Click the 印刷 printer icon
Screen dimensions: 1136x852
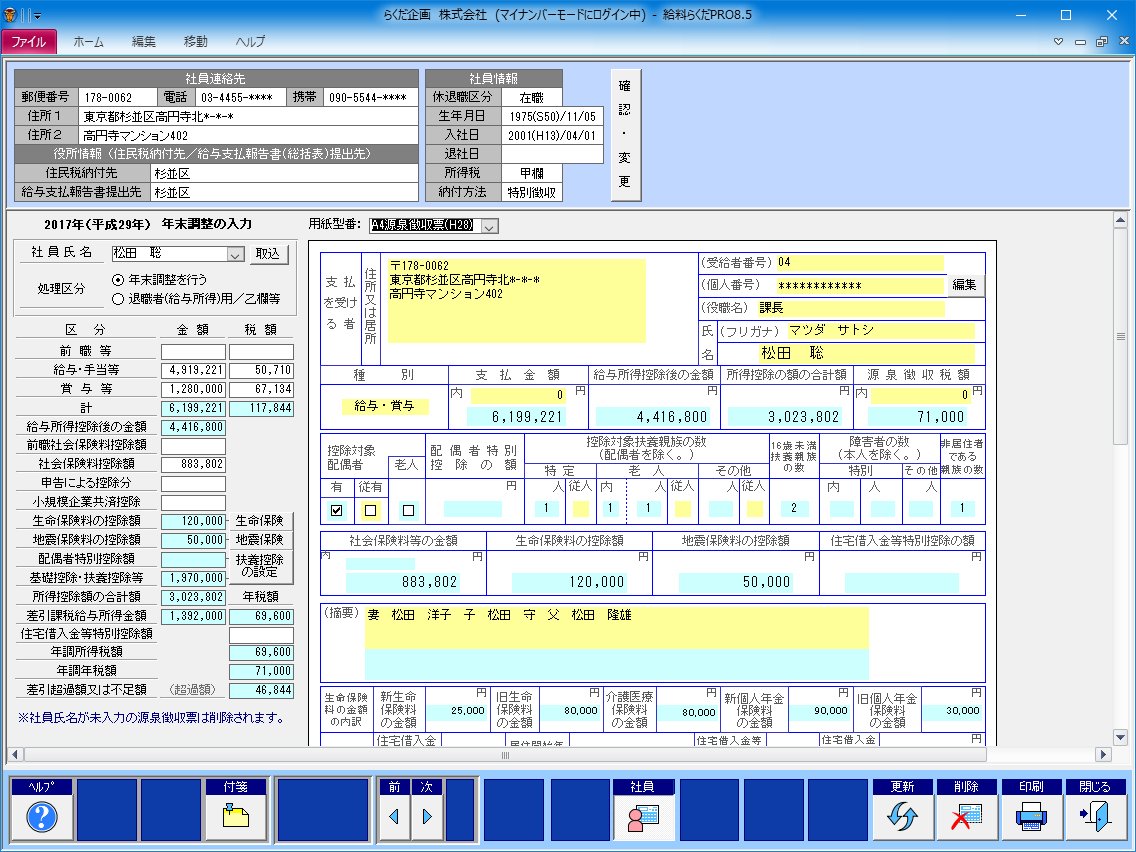1031,816
